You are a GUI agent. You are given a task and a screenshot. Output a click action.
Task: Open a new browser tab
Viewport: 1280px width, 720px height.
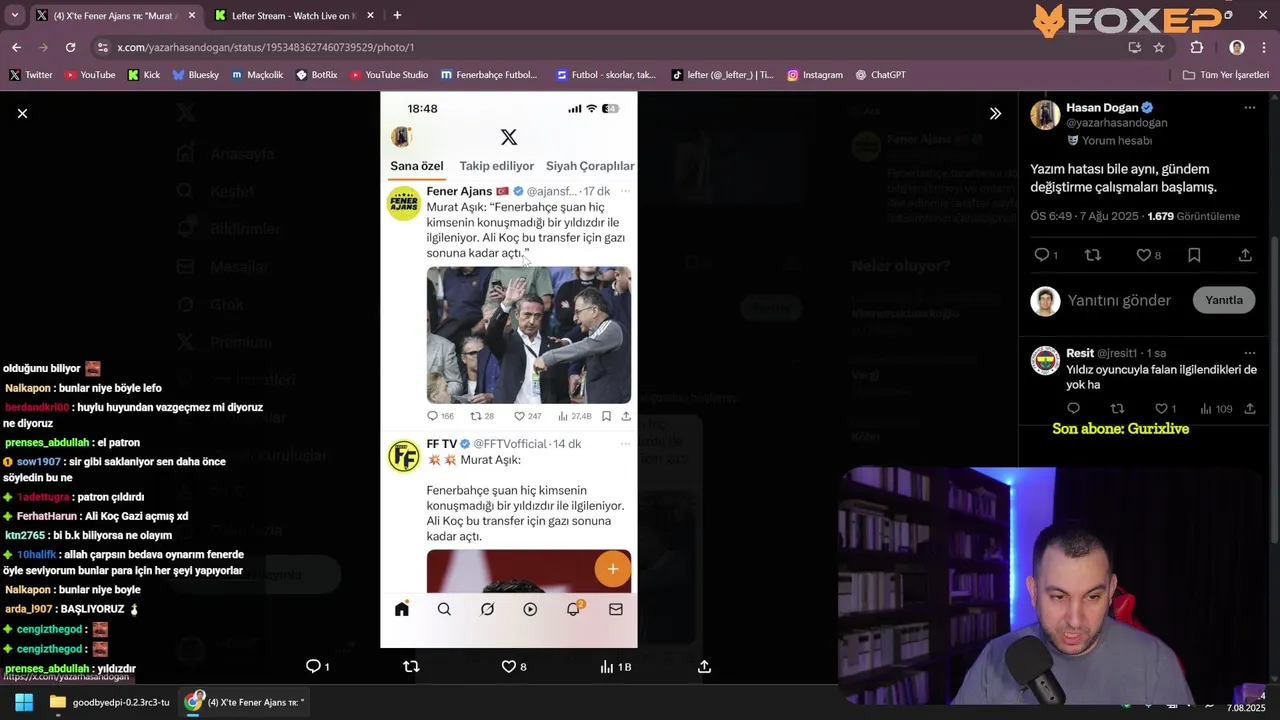click(x=397, y=15)
